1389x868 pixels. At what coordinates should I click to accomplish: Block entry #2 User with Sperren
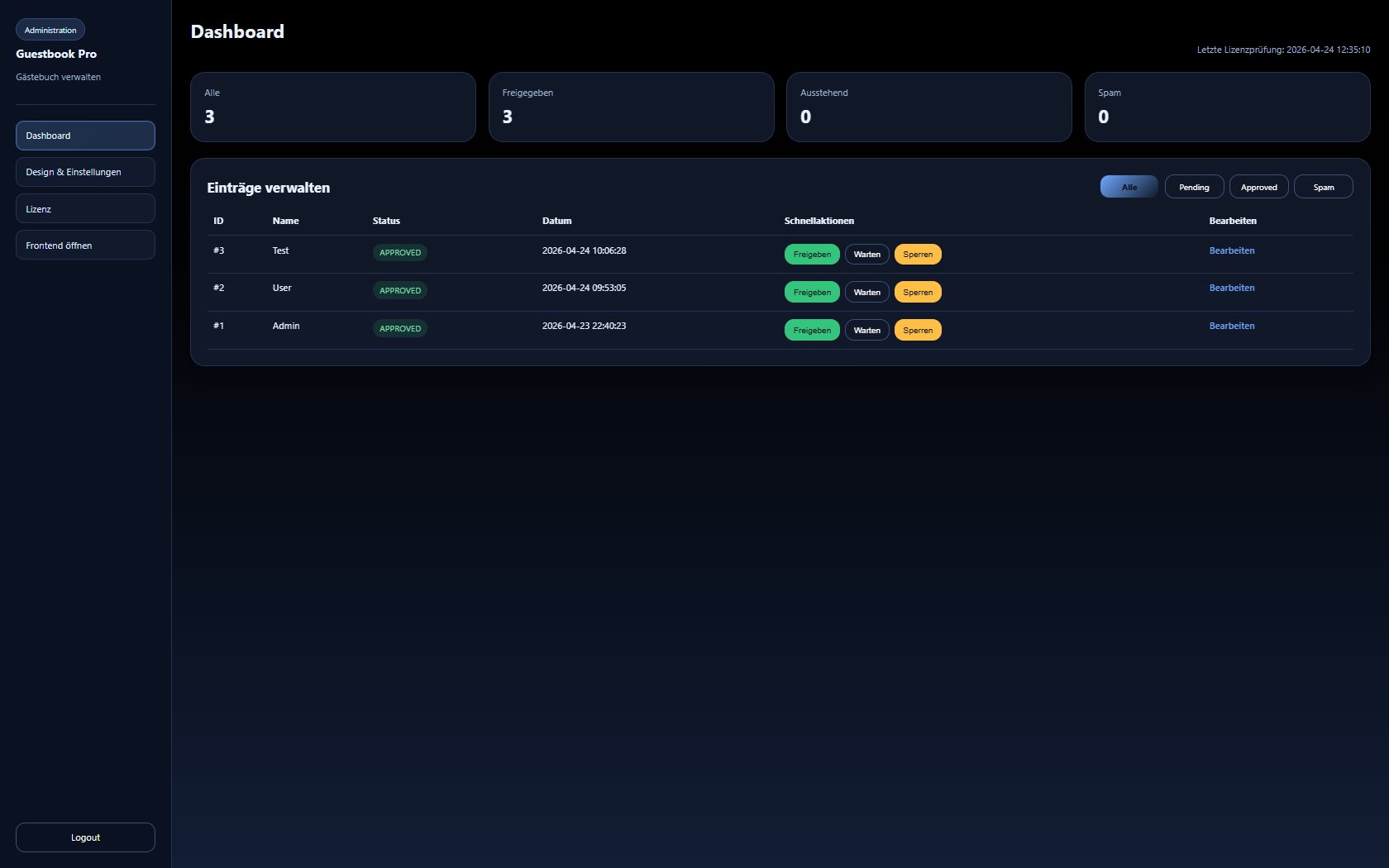tap(918, 293)
